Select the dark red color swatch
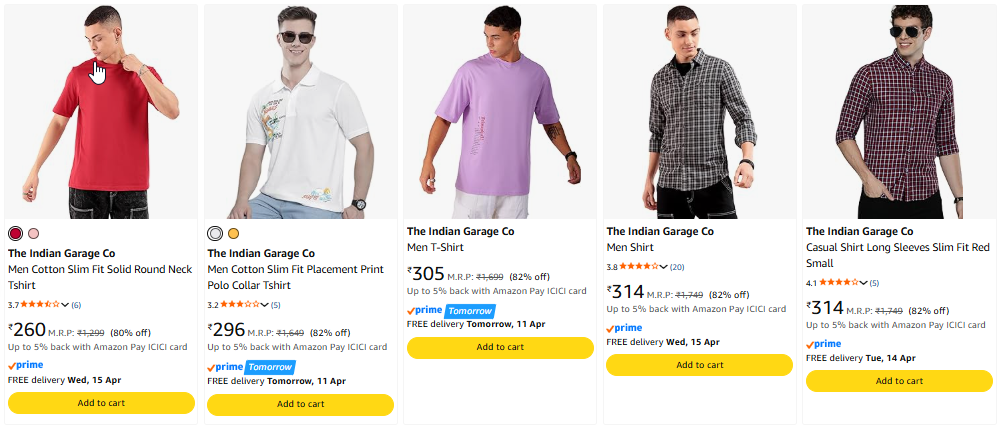Image resolution: width=998 pixels, height=430 pixels. pos(15,233)
